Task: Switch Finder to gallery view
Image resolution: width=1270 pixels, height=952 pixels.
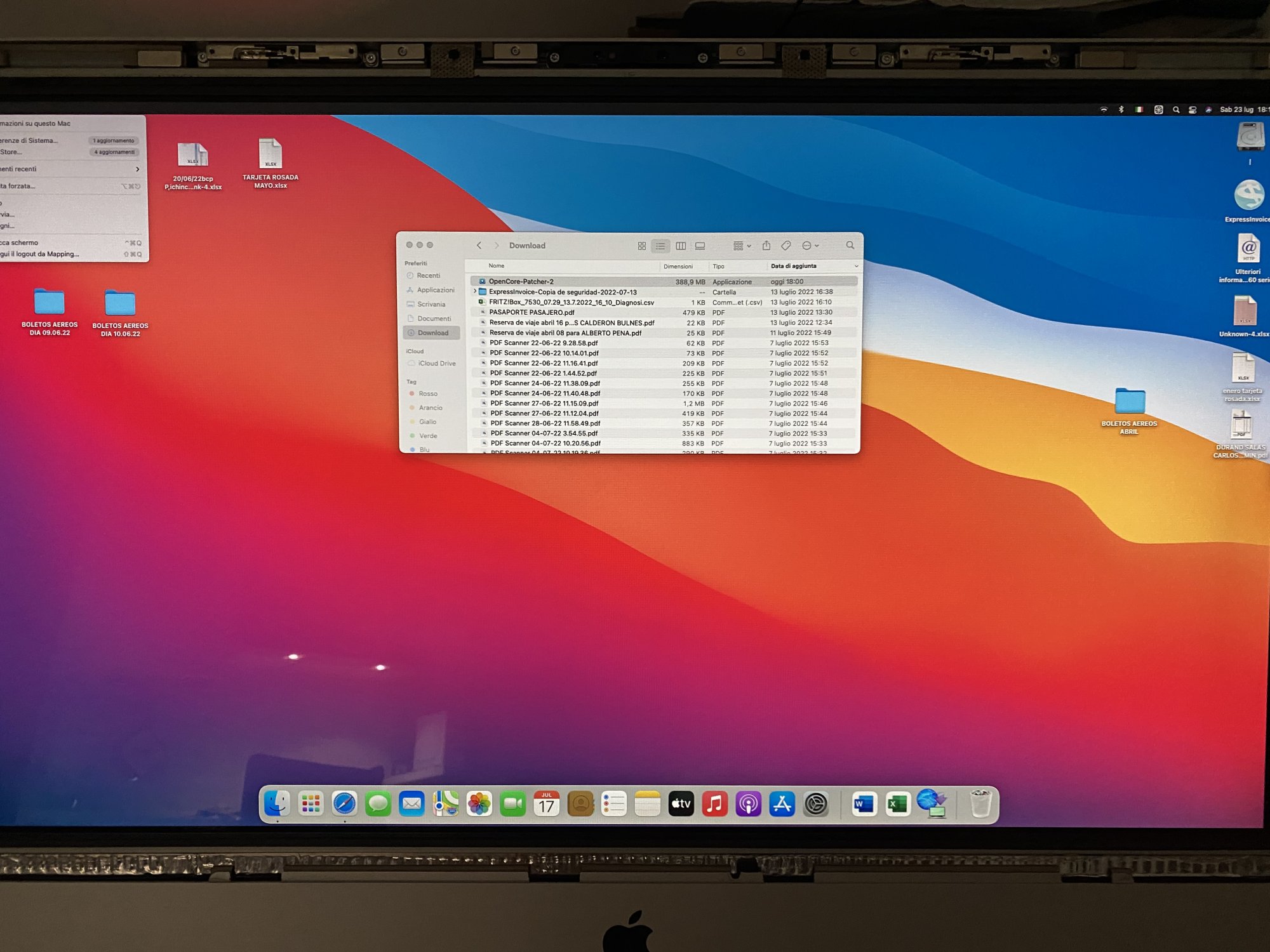Action: (700, 246)
